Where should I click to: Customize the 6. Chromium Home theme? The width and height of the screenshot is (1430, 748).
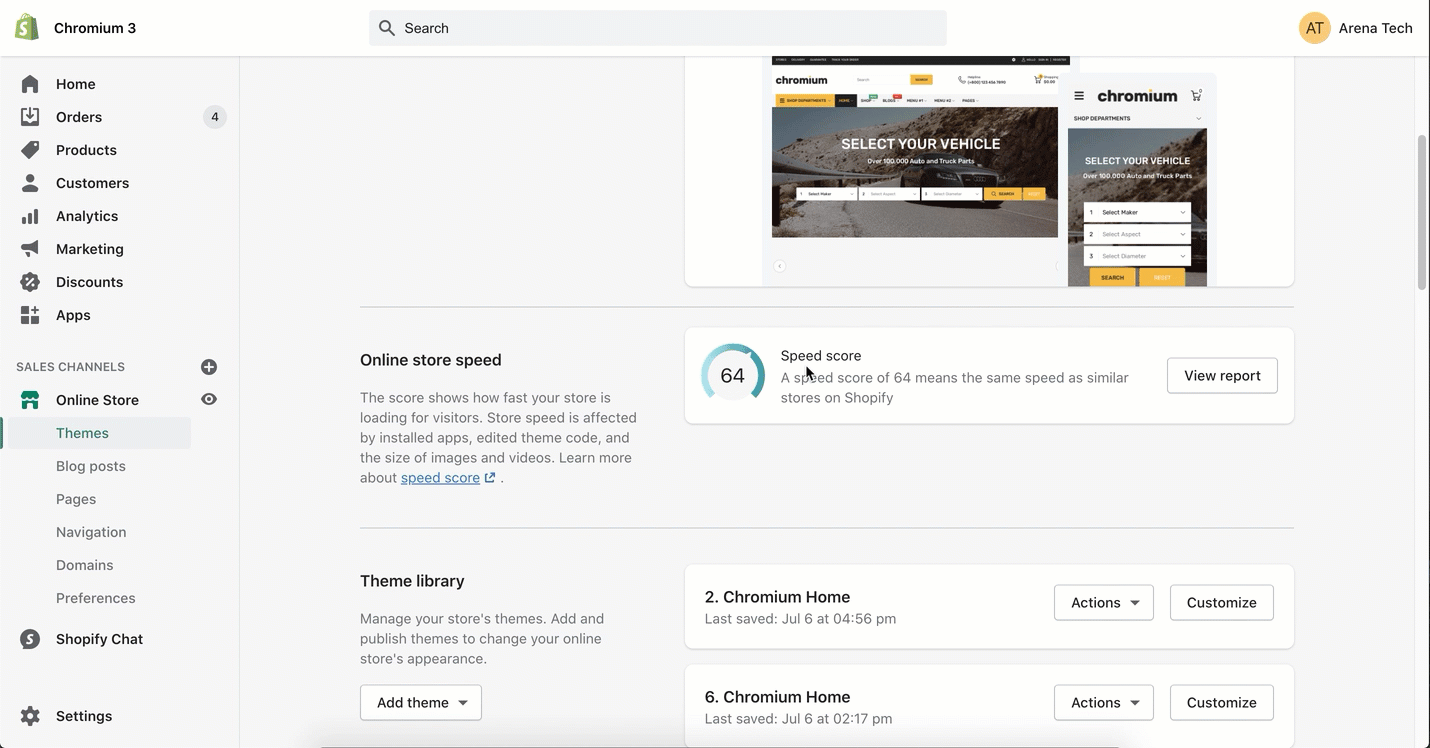(1222, 703)
